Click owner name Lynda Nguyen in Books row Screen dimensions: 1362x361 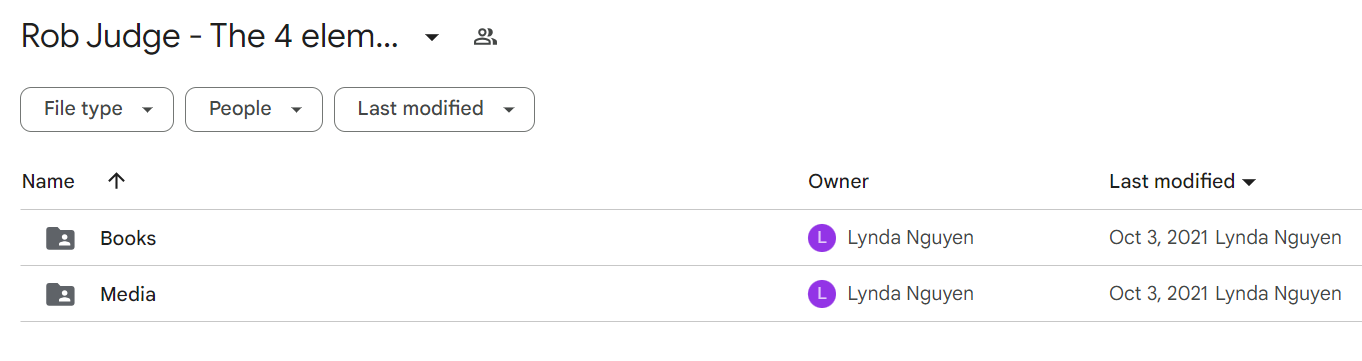click(910, 238)
